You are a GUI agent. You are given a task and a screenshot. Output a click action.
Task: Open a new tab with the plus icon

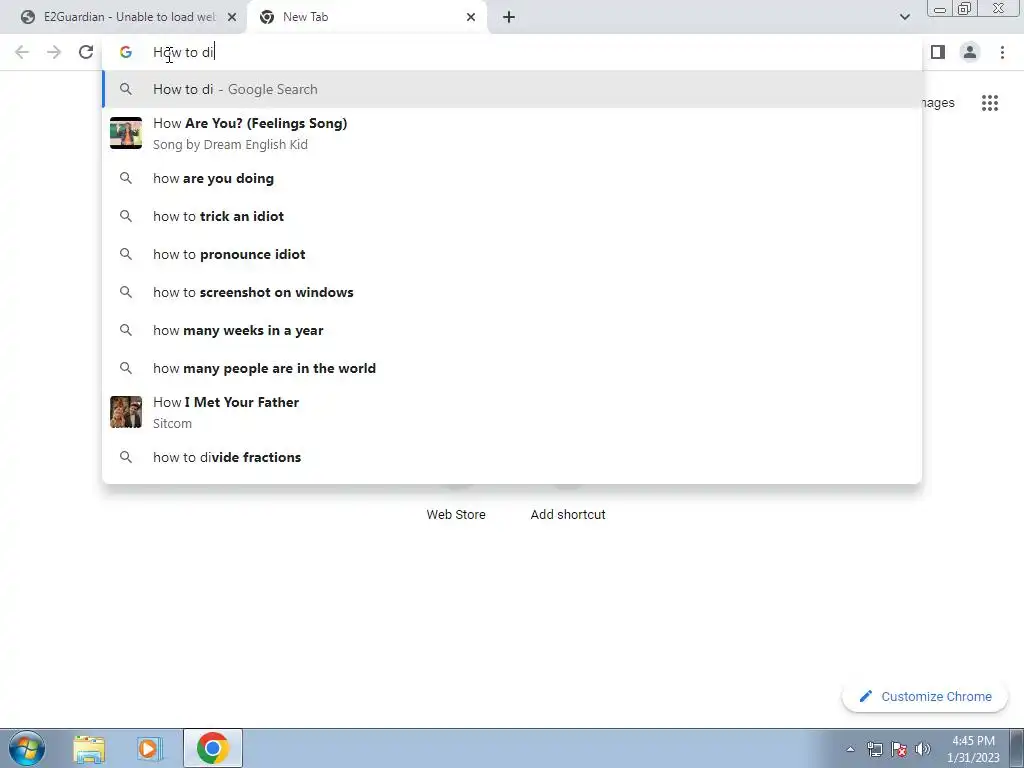tap(509, 17)
